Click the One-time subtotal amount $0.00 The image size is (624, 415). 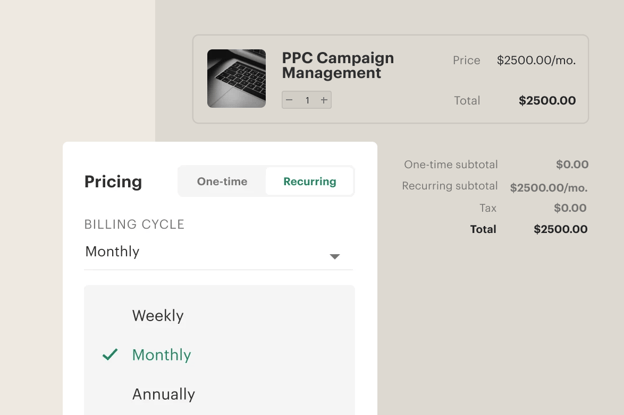pyautogui.click(x=572, y=165)
